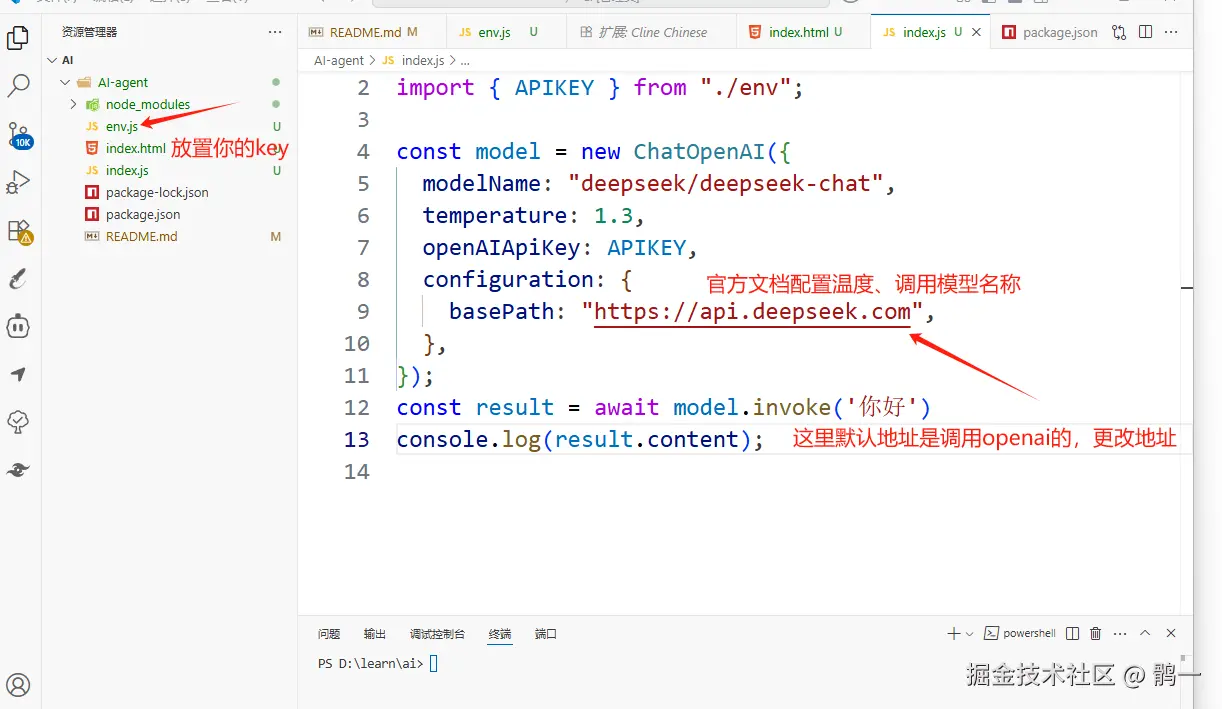This screenshot has width=1222, height=709.
Task: Select the powershell terminal entry
Action: 1020,634
